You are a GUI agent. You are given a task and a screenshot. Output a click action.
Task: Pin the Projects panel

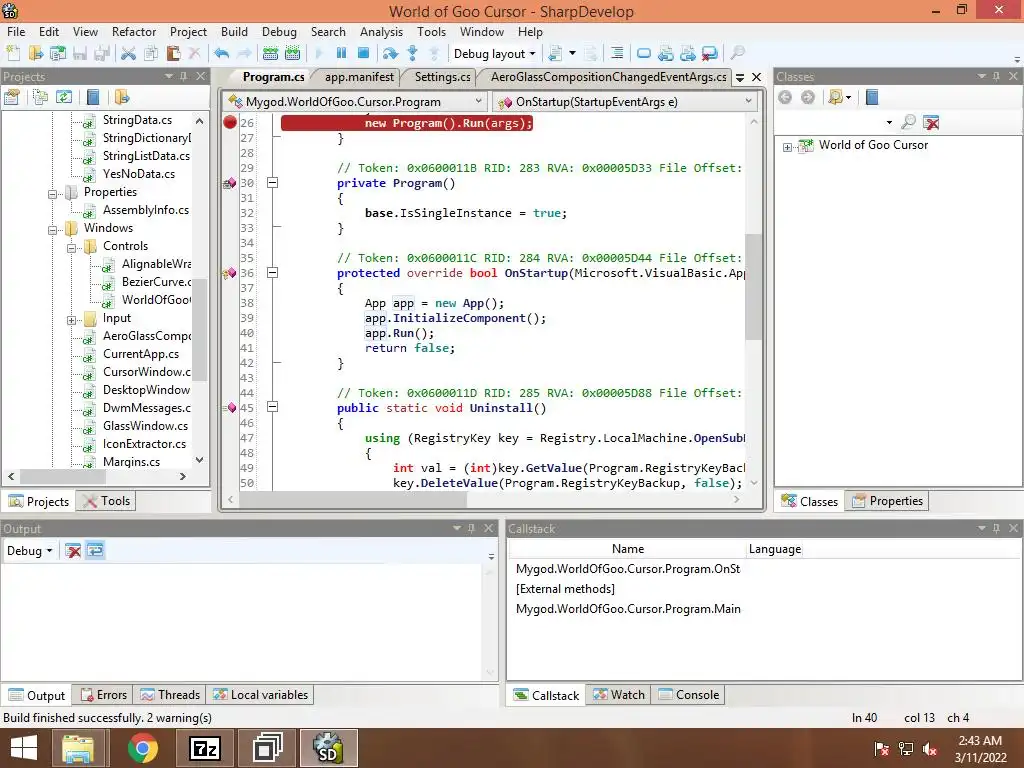(184, 76)
